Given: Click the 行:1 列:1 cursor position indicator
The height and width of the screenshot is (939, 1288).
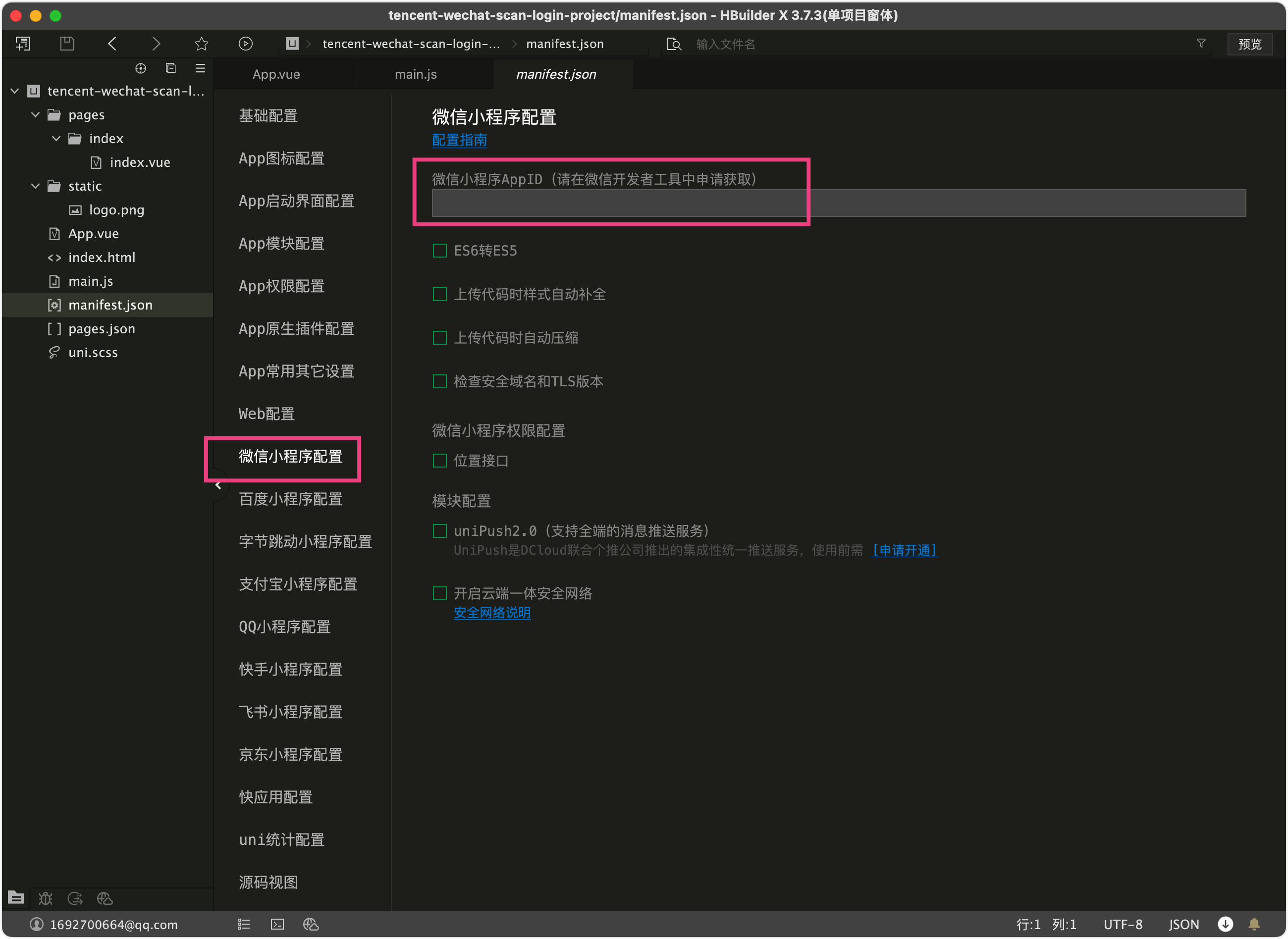Looking at the screenshot, I should click(1046, 924).
